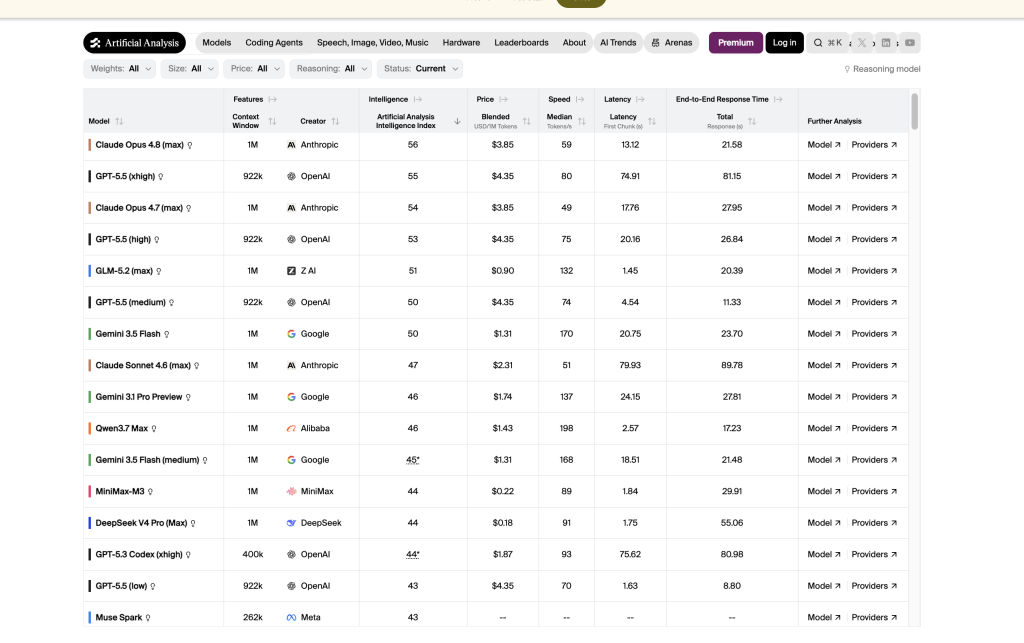Open Providers link for GPT-5.5 (xhigh)

tap(874, 176)
